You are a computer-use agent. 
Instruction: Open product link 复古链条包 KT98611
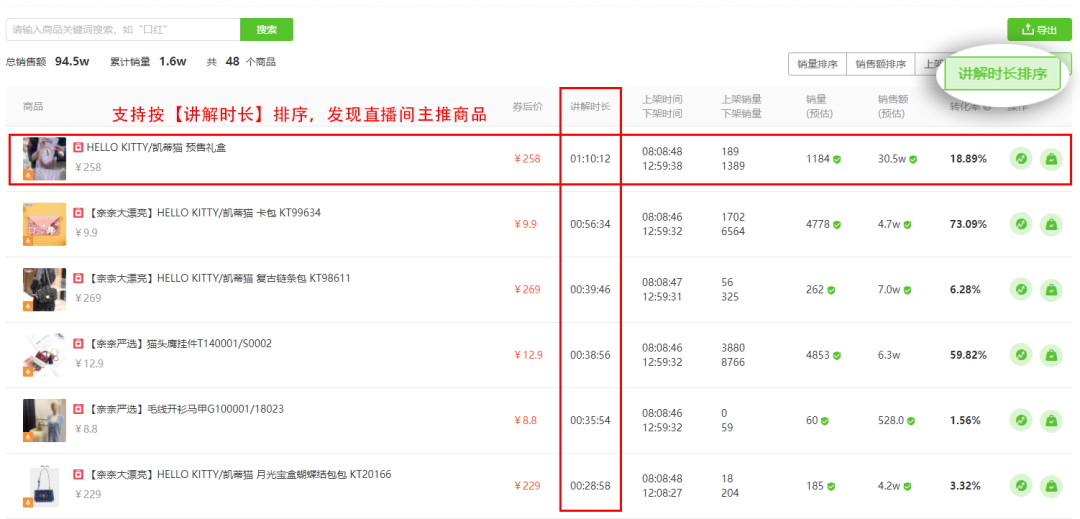coord(219,278)
